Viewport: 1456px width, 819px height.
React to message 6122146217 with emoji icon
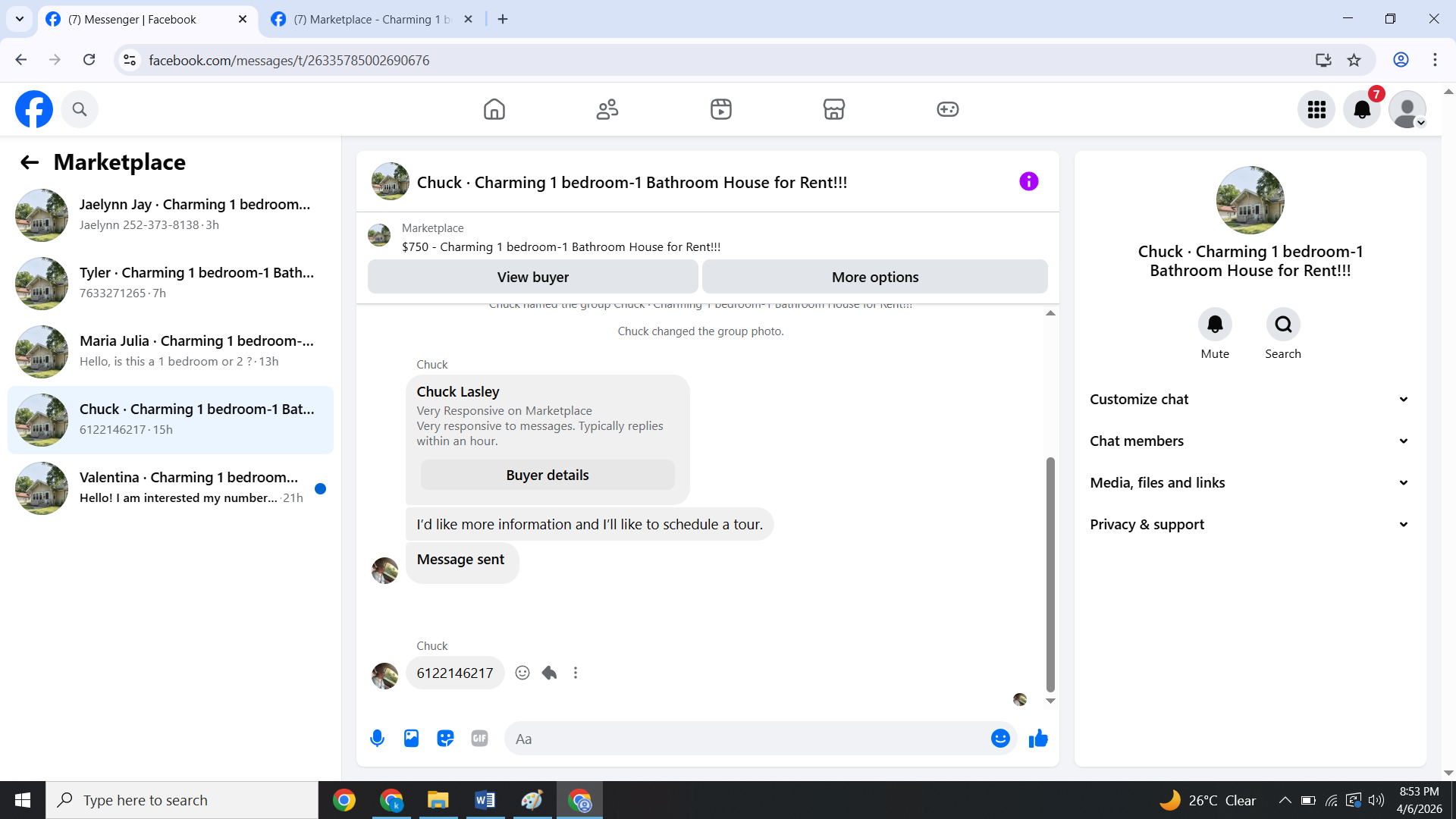[522, 673]
